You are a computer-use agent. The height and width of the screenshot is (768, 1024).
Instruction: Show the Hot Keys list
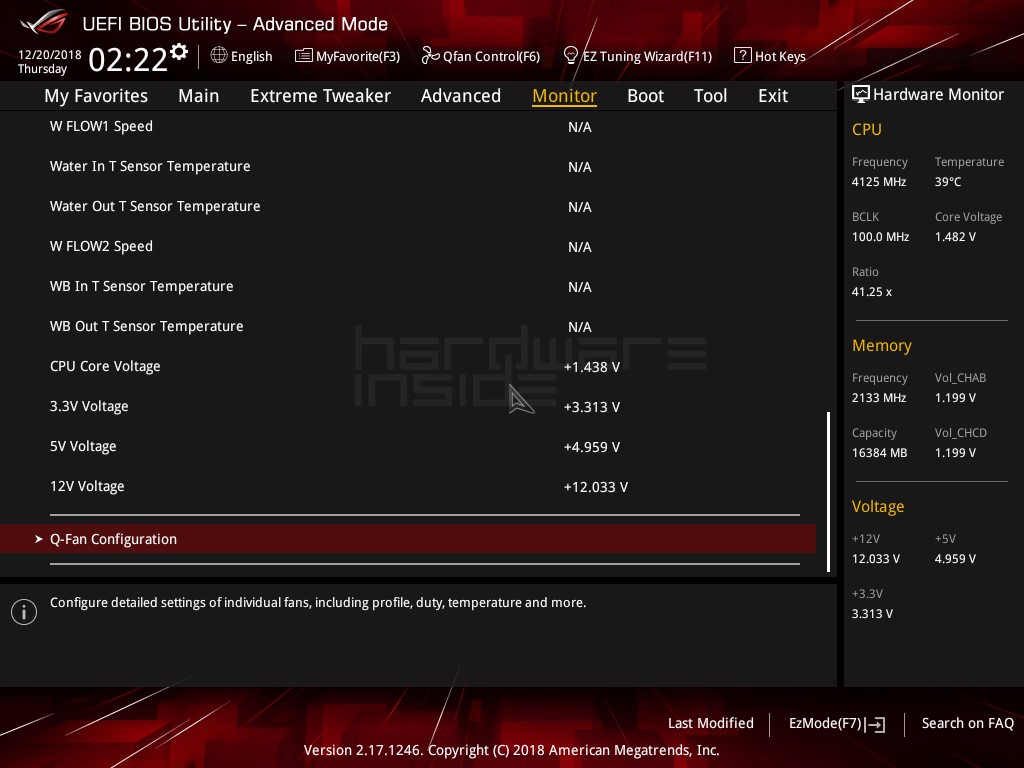[780, 57]
